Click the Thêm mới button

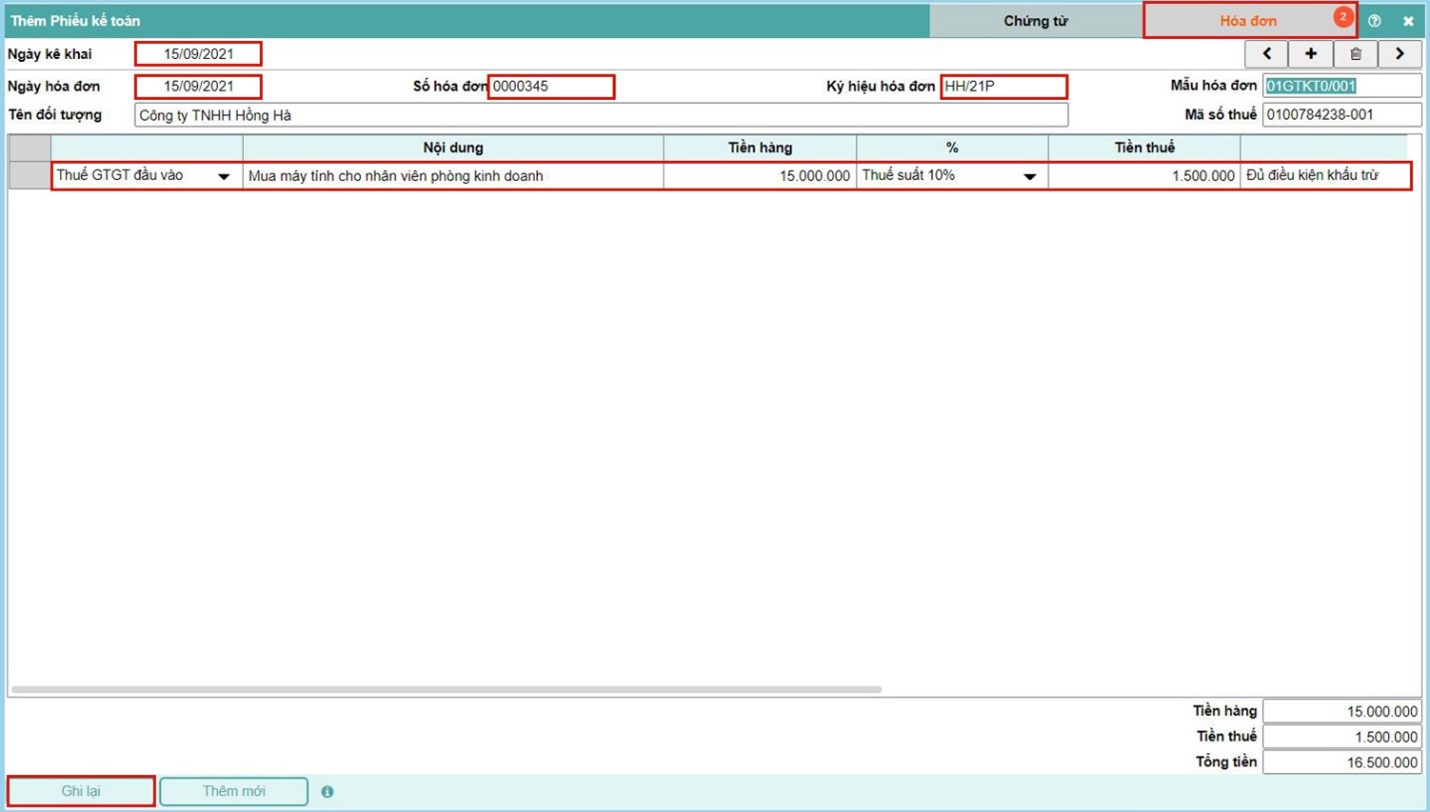tap(234, 791)
